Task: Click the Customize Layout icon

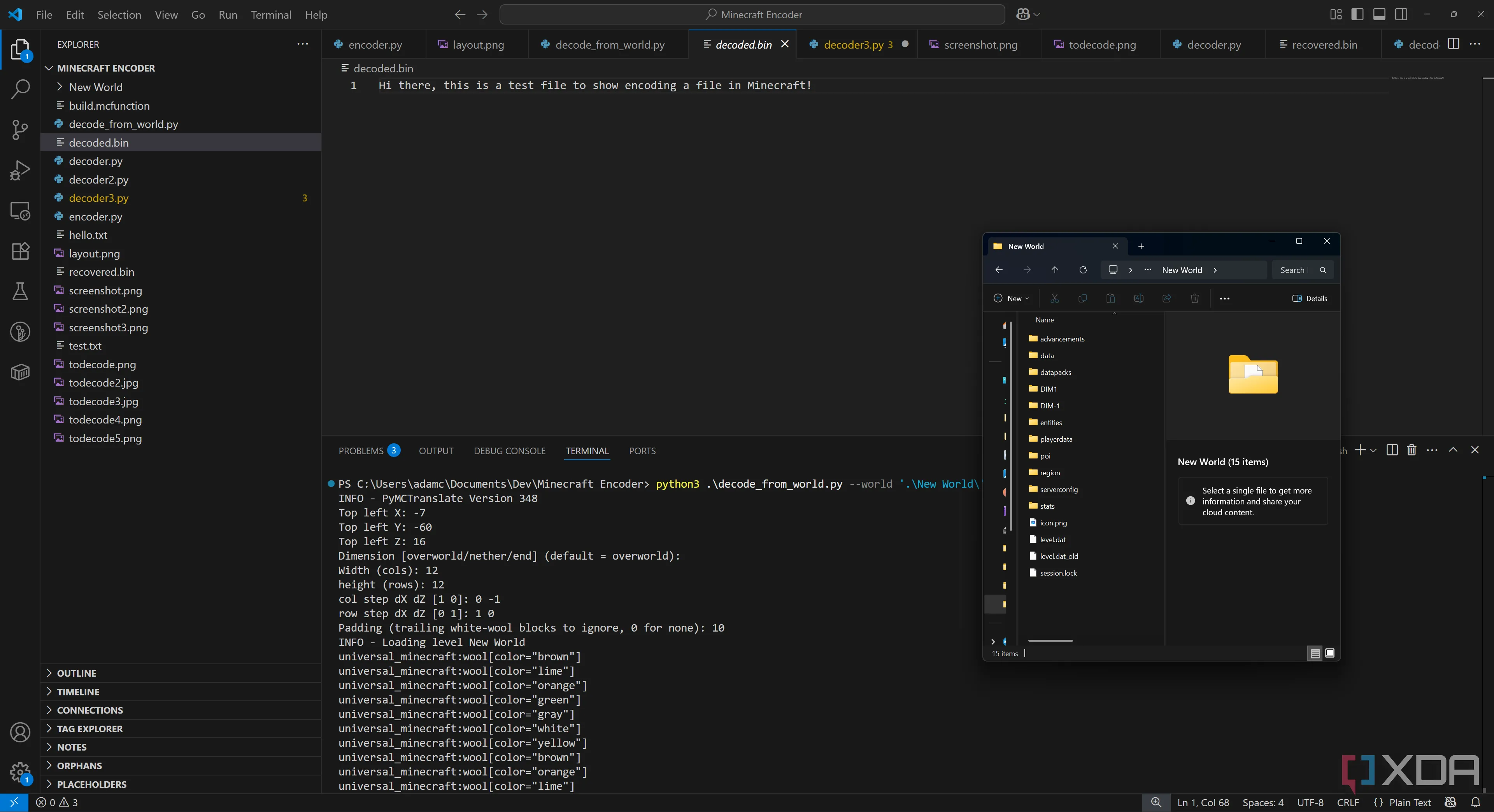Action: (1336, 14)
